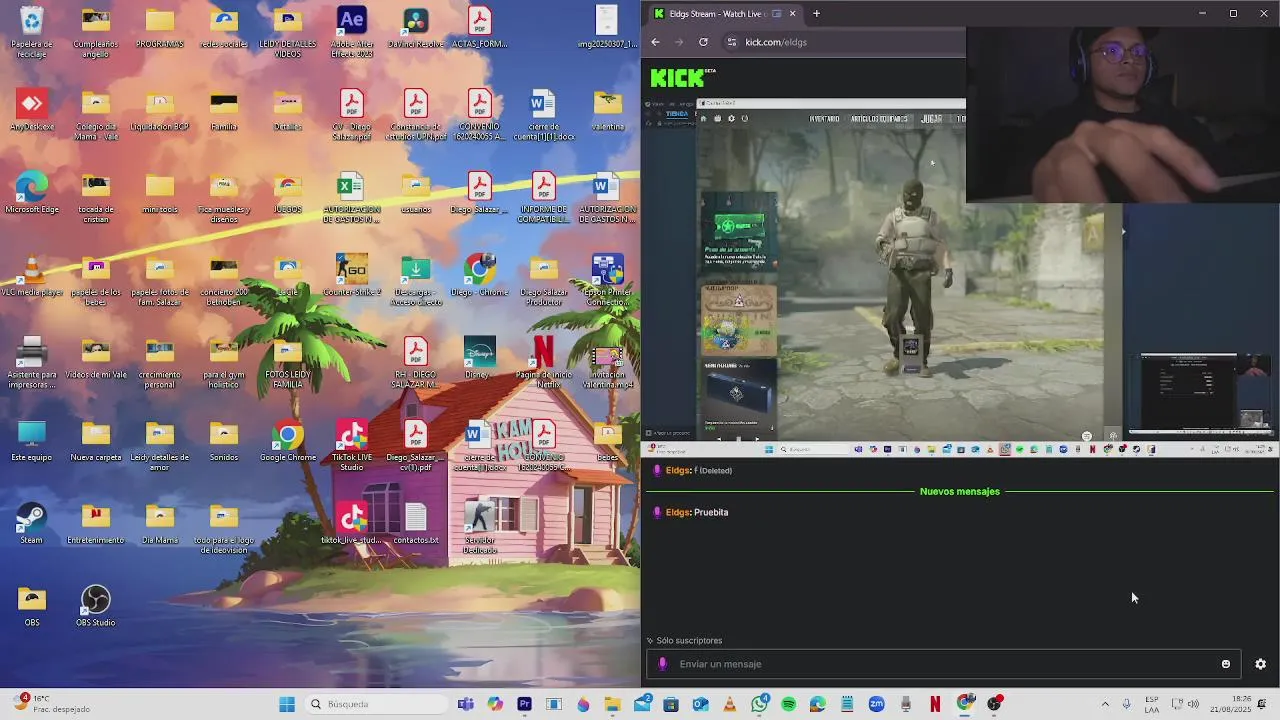Click Eldgs username on Pruebita message

677,512
